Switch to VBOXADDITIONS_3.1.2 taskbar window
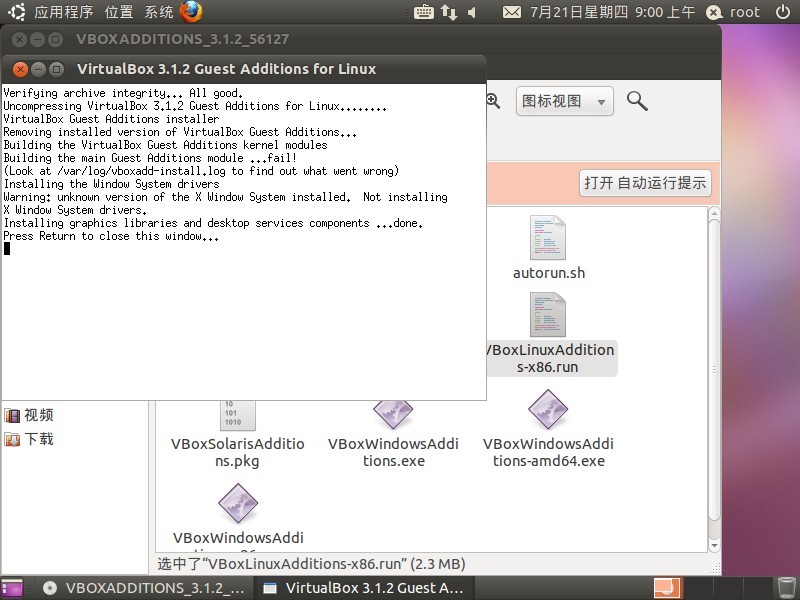800x600 pixels. tap(143, 588)
